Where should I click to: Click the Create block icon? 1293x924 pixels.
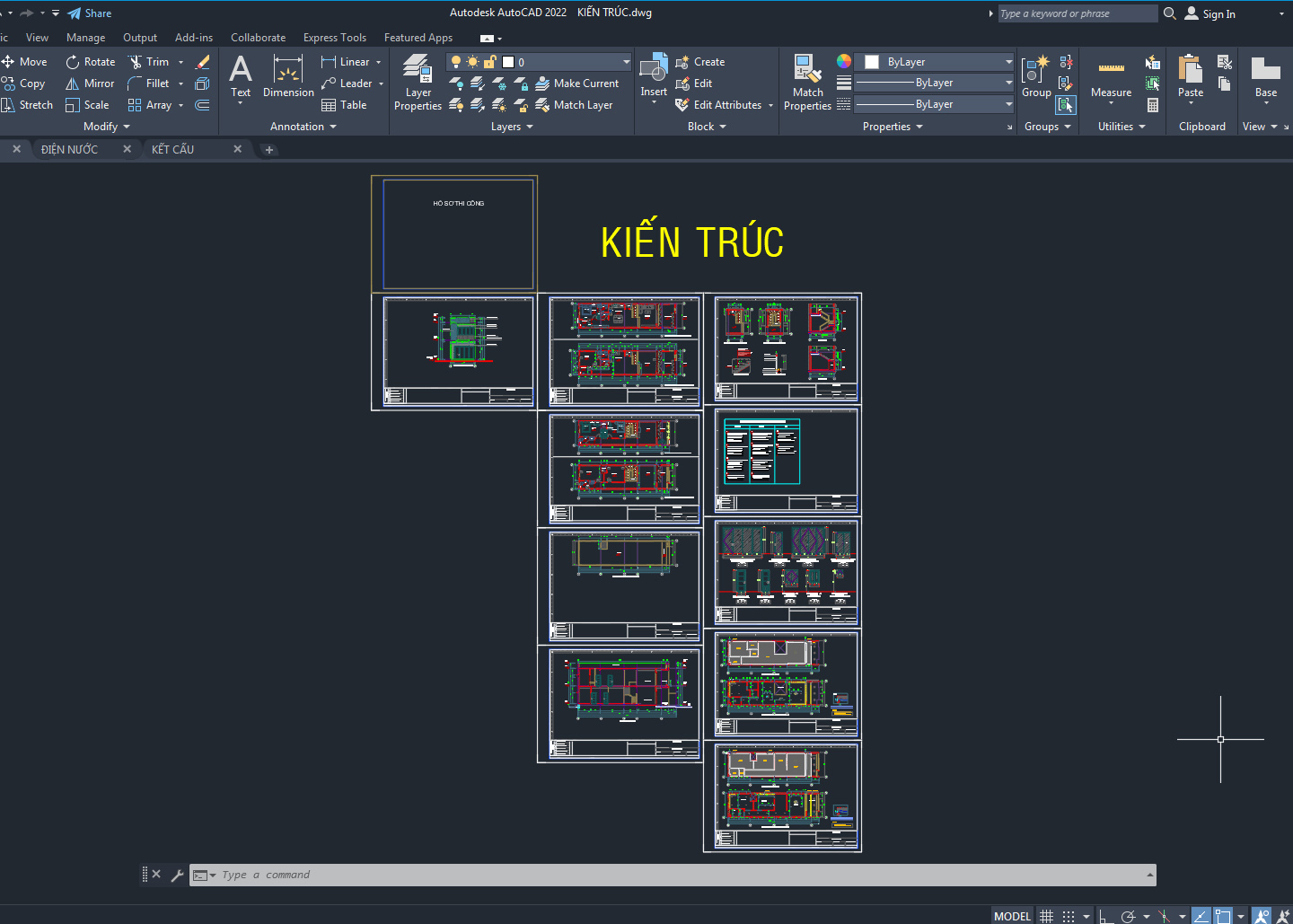click(x=700, y=62)
